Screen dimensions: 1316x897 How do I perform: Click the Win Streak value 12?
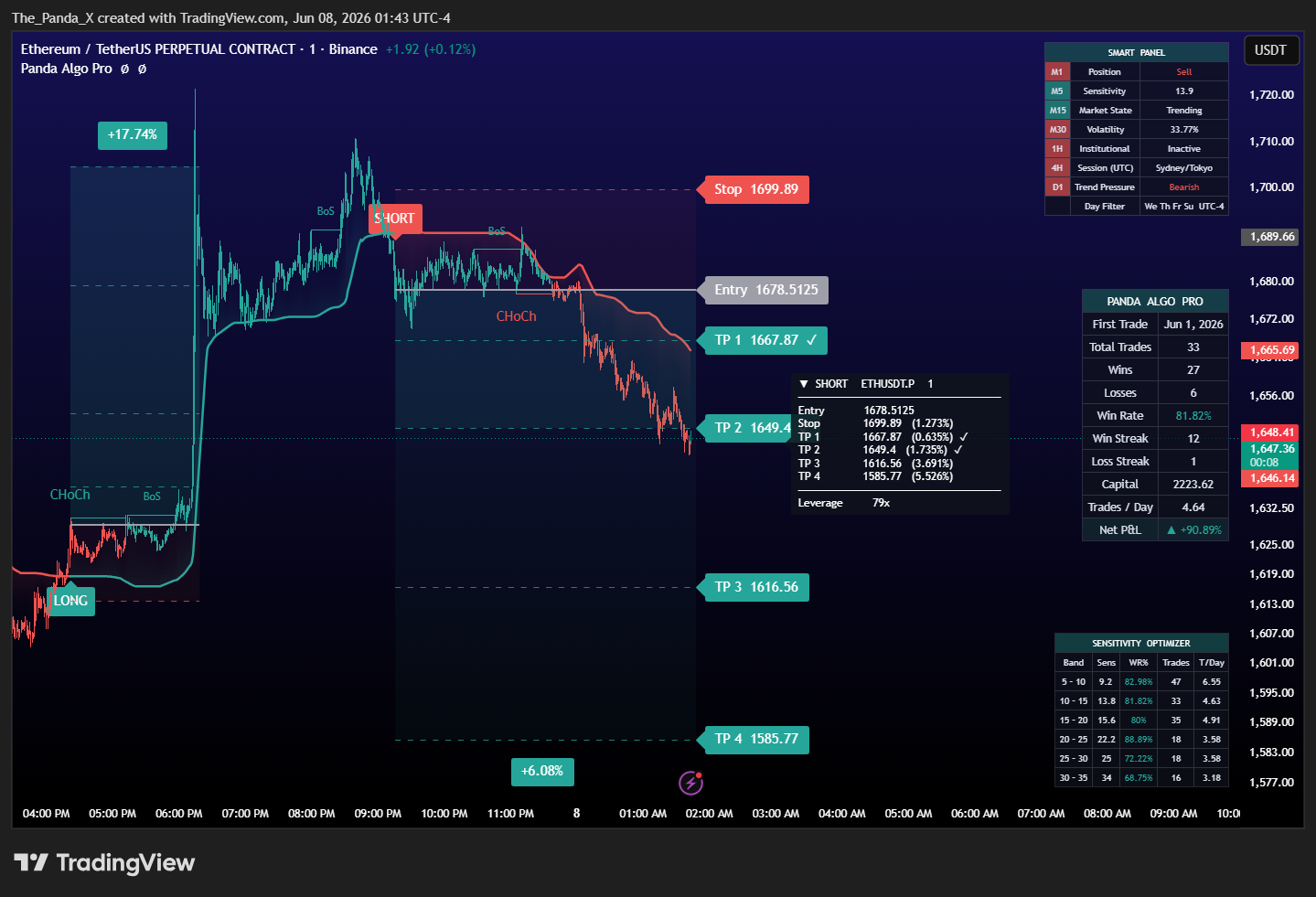1193,438
